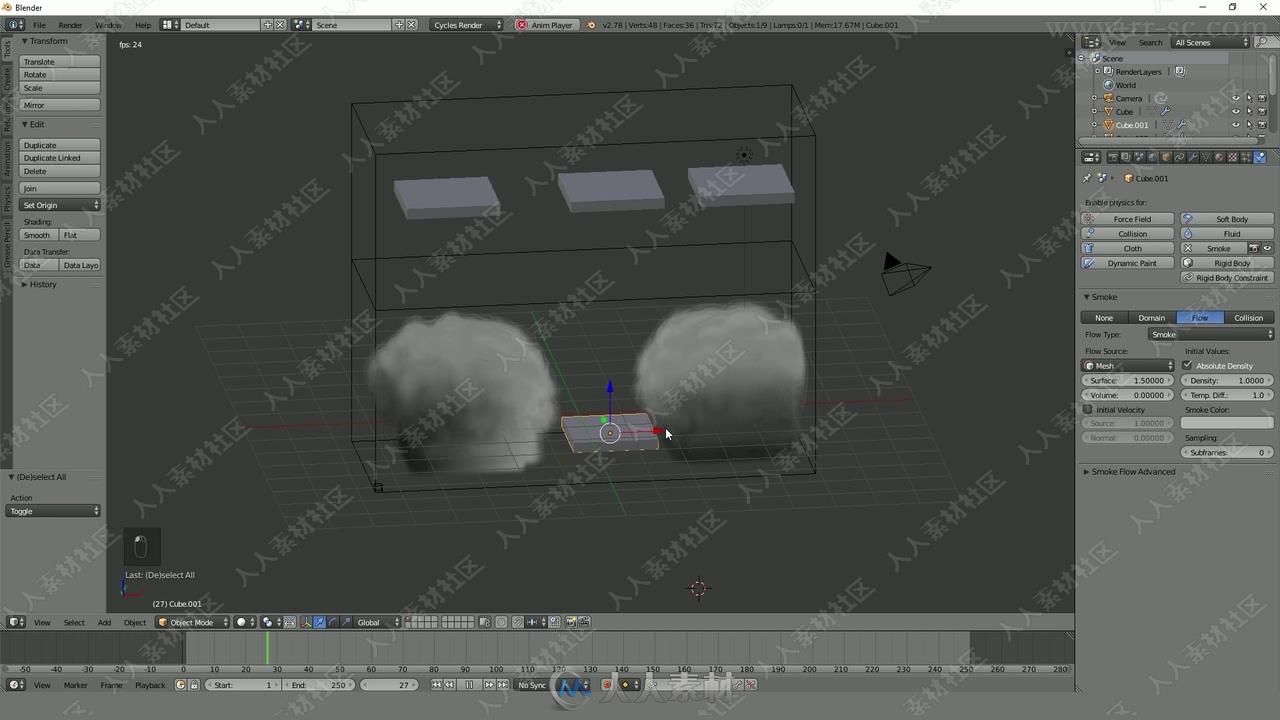The width and height of the screenshot is (1280, 720).
Task: Open the World properties tab icon
Action: pos(1152,157)
